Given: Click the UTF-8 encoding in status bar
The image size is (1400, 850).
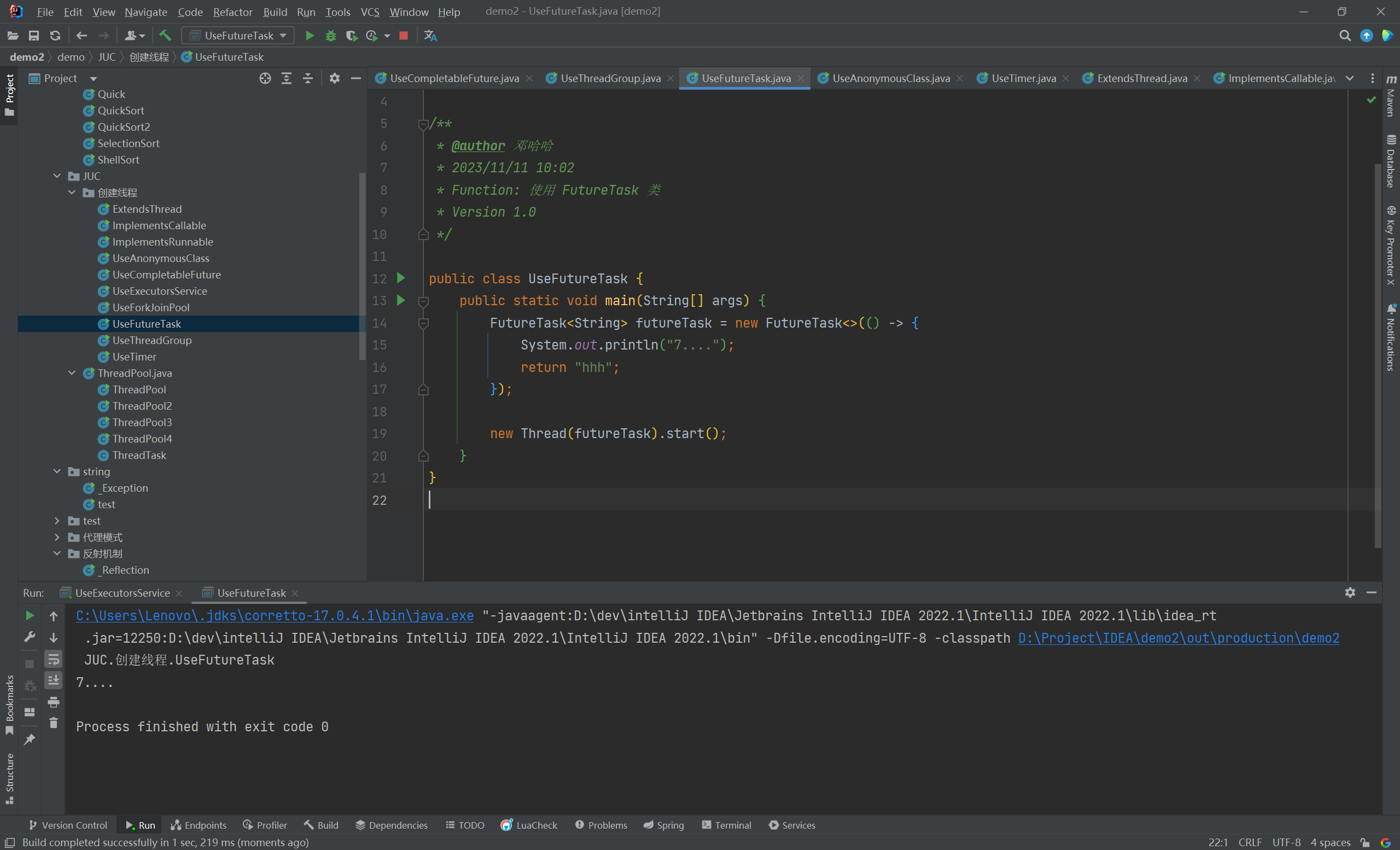Looking at the screenshot, I should [x=1286, y=842].
